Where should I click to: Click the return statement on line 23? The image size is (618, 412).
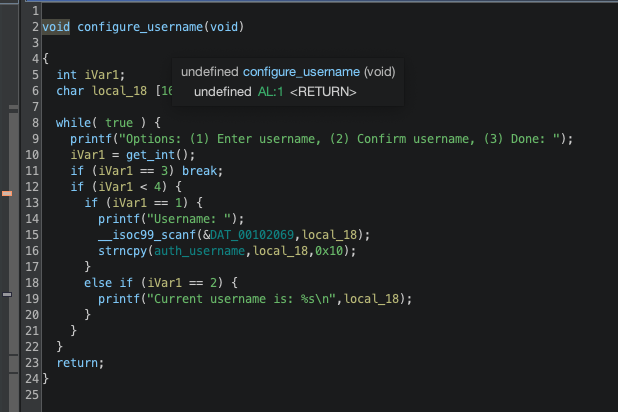(78, 363)
